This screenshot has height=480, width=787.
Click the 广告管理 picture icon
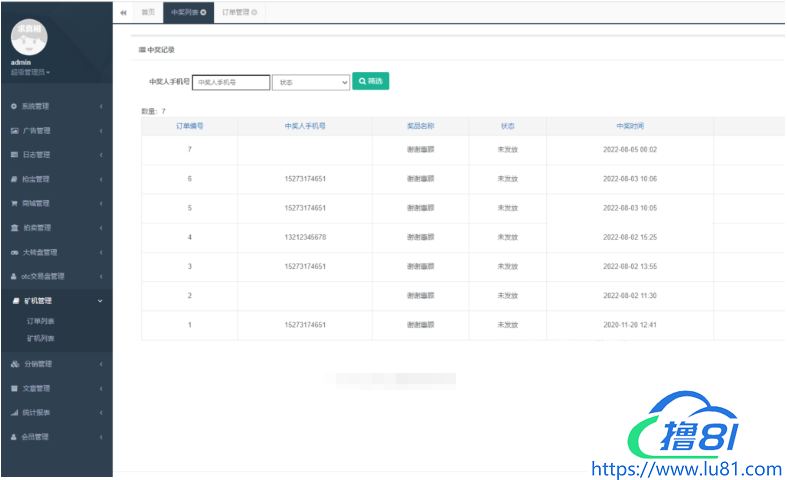14,130
